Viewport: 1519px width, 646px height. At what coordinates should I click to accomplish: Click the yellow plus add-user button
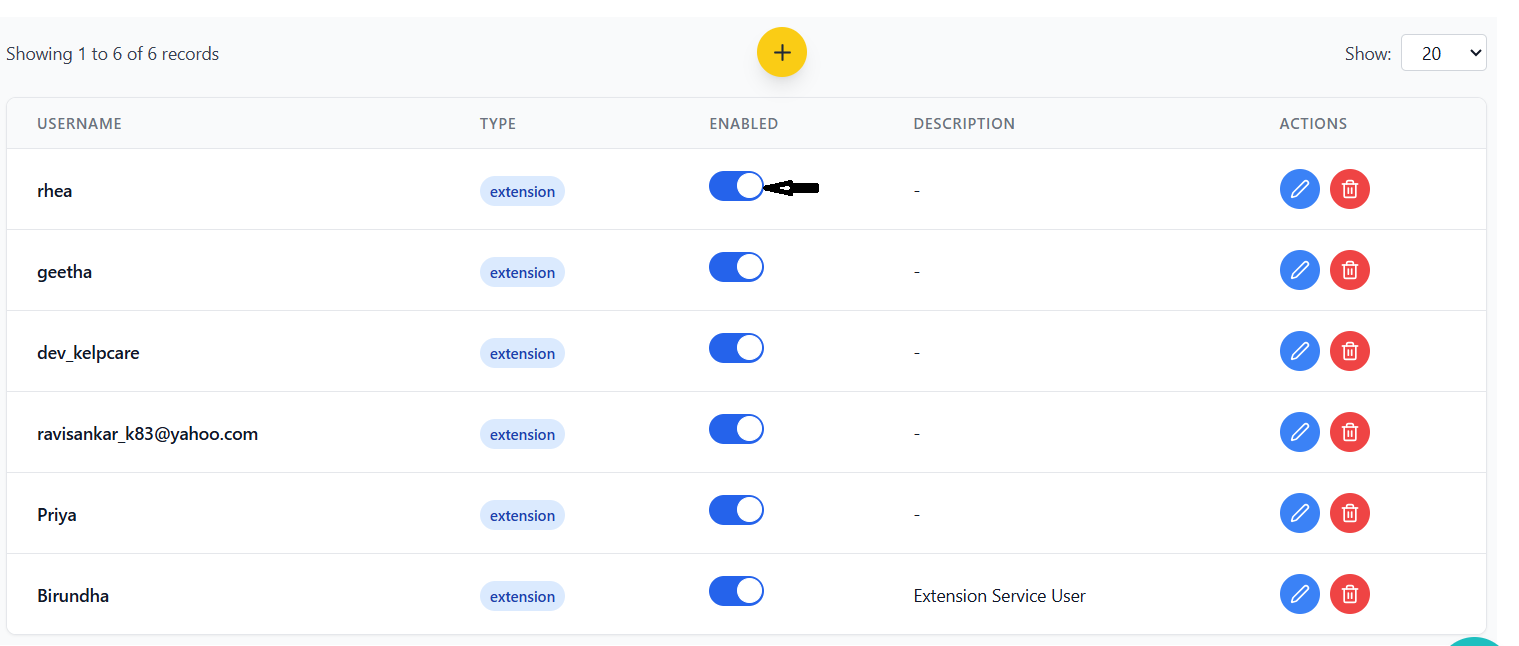[781, 53]
